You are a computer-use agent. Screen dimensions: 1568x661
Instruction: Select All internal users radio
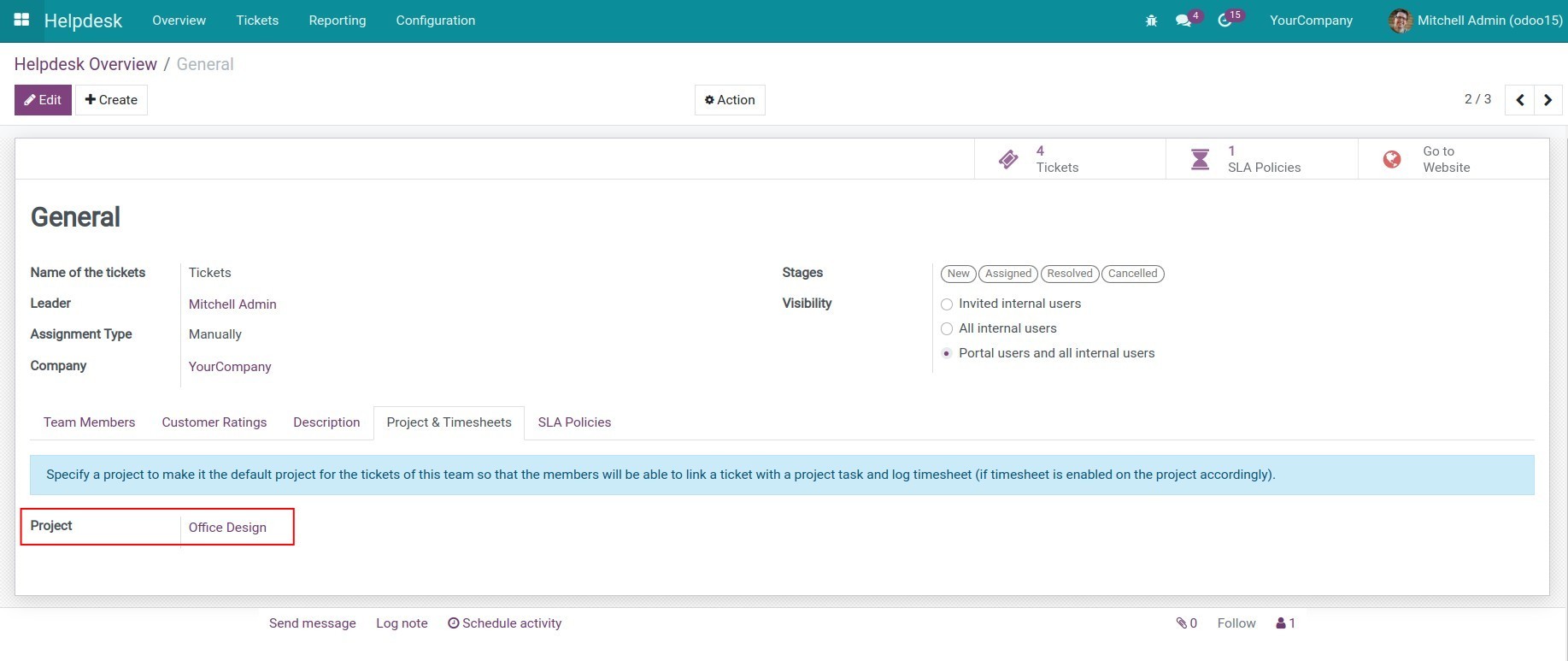click(947, 329)
